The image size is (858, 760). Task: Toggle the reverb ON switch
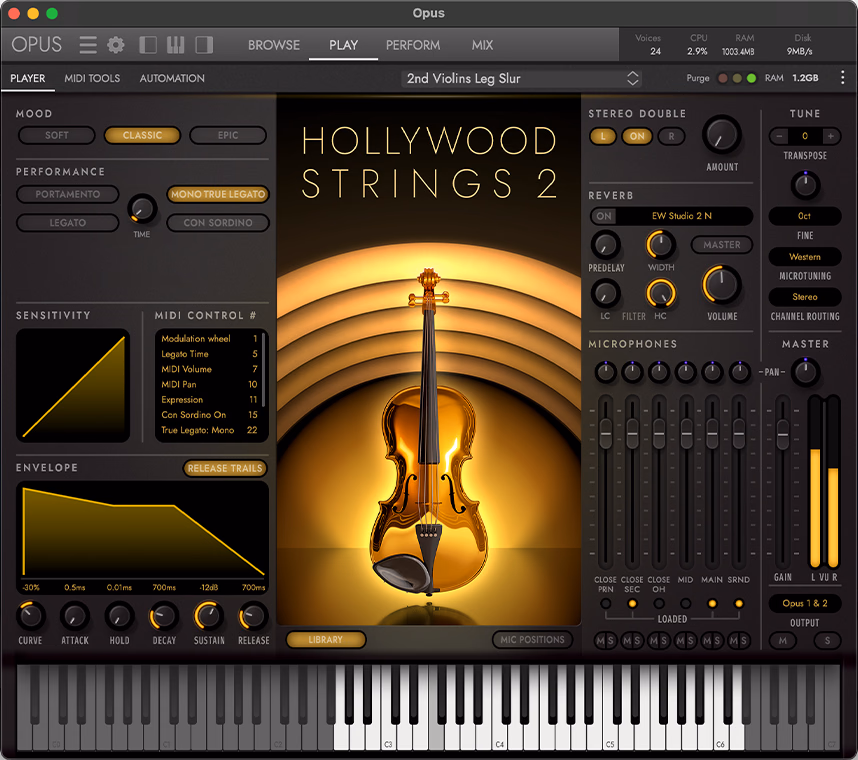click(x=604, y=216)
